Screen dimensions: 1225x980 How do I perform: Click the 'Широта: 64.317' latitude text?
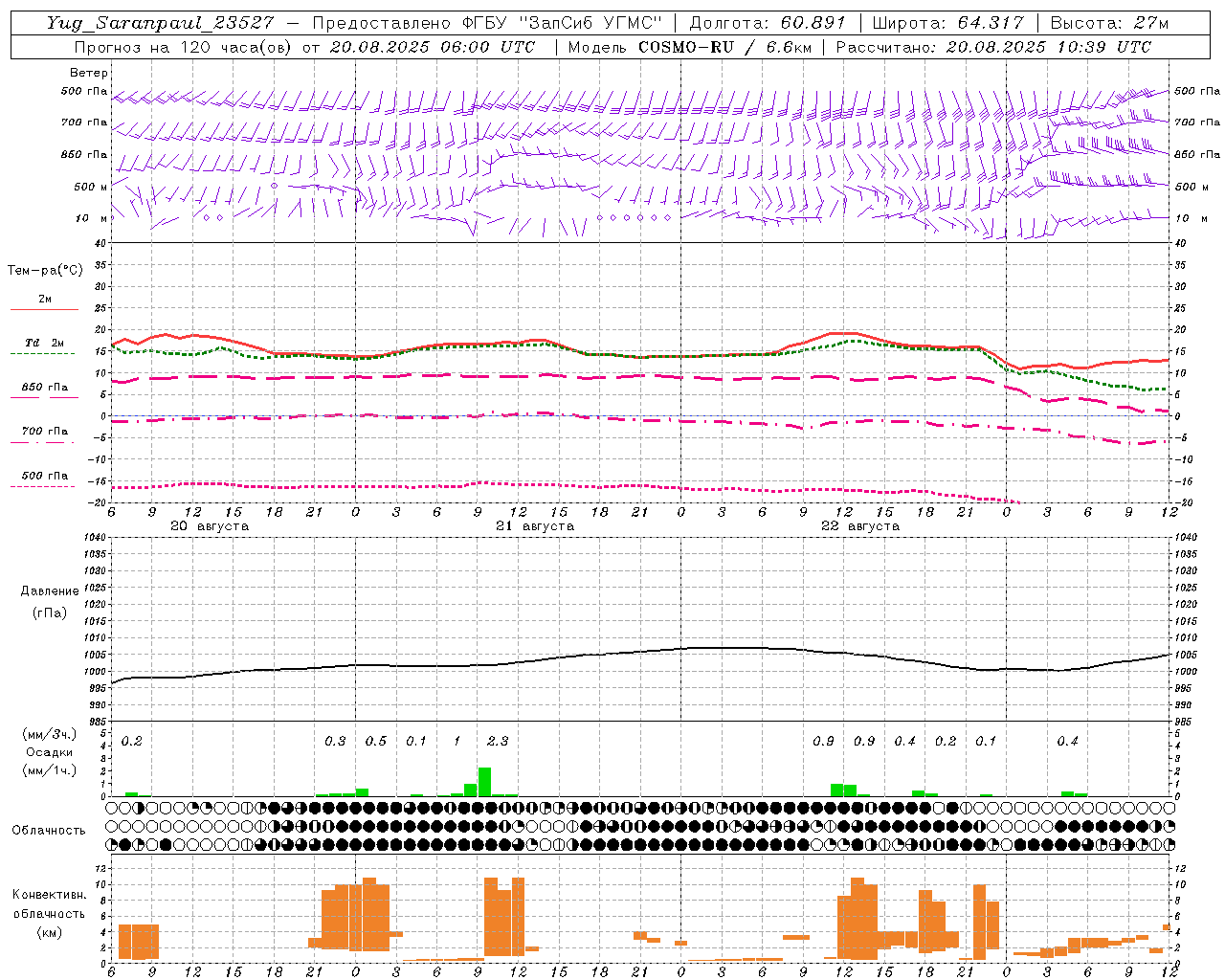coord(947,23)
